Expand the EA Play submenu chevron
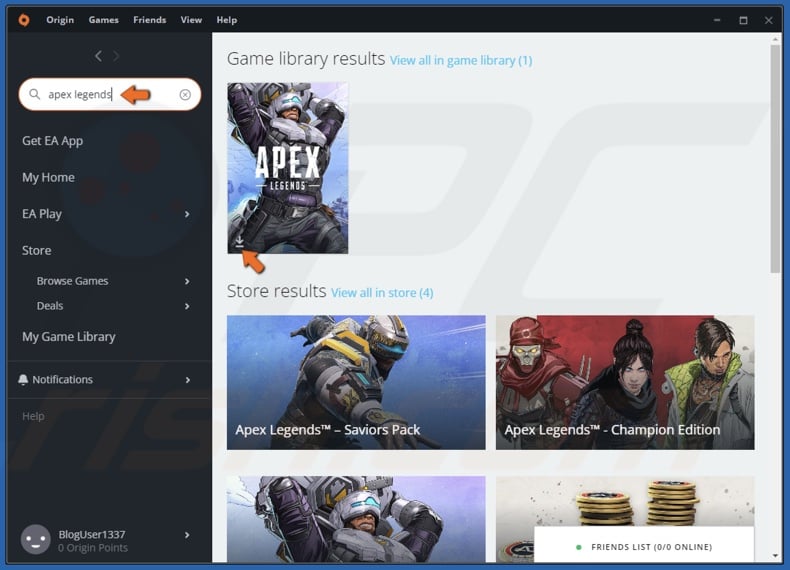Screen dimensions: 790x570 (x=187, y=214)
